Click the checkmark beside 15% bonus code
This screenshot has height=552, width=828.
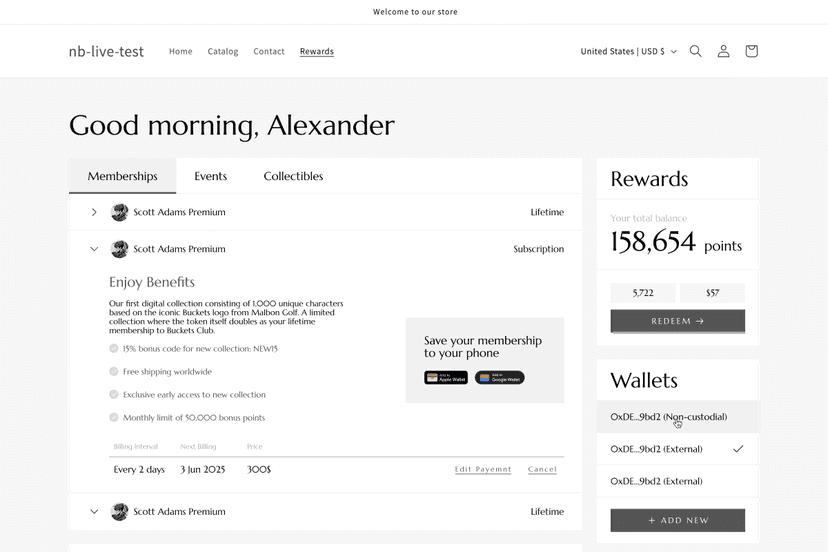[114, 349]
